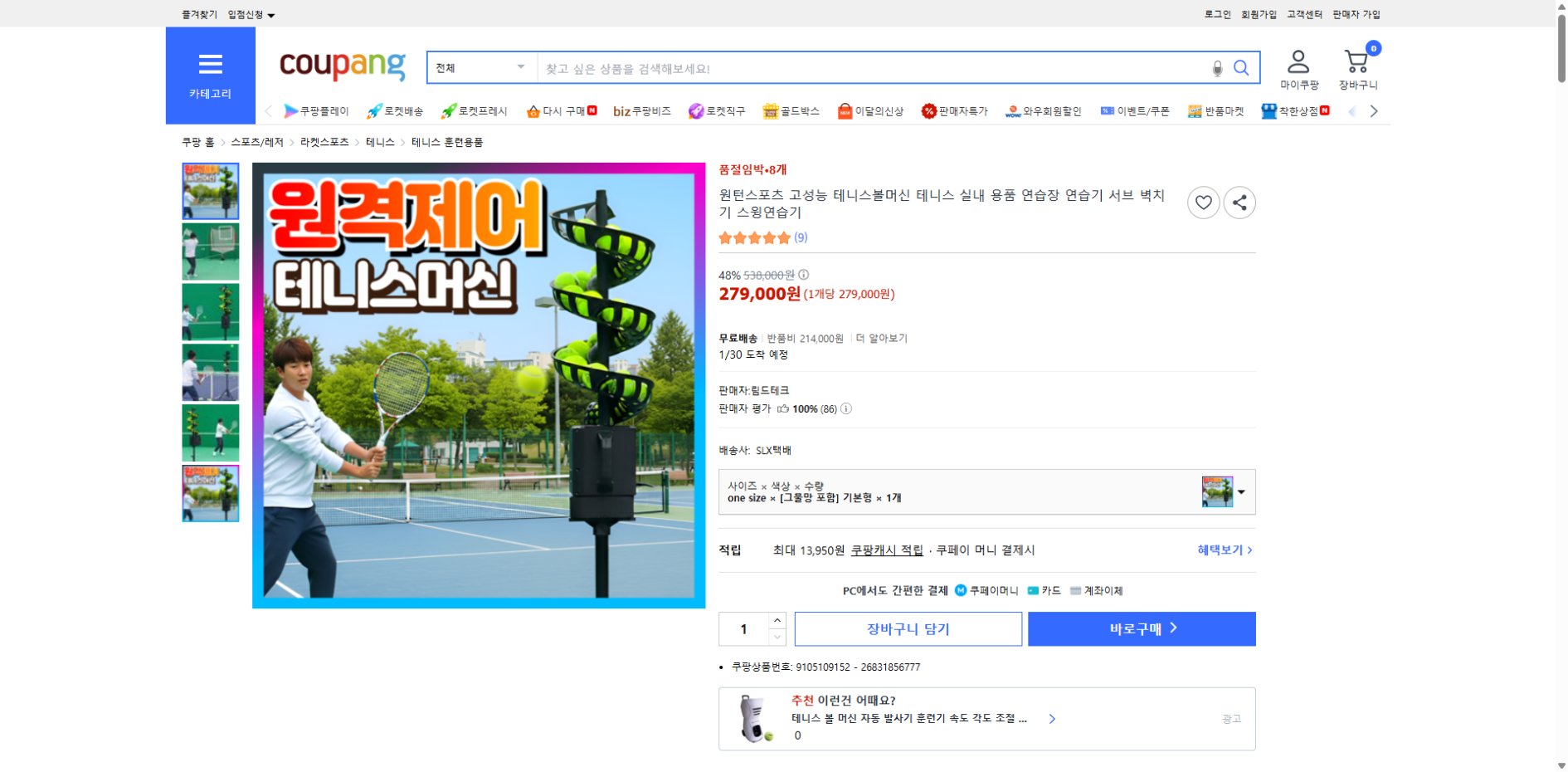Open the 혜택보기 benefits link
The width and height of the screenshot is (1568, 772).
[x=1220, y=550]
